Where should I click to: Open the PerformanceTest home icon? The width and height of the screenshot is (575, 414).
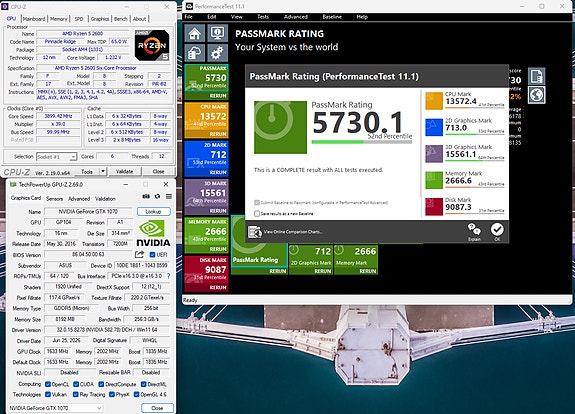click(x=194, y=33)
